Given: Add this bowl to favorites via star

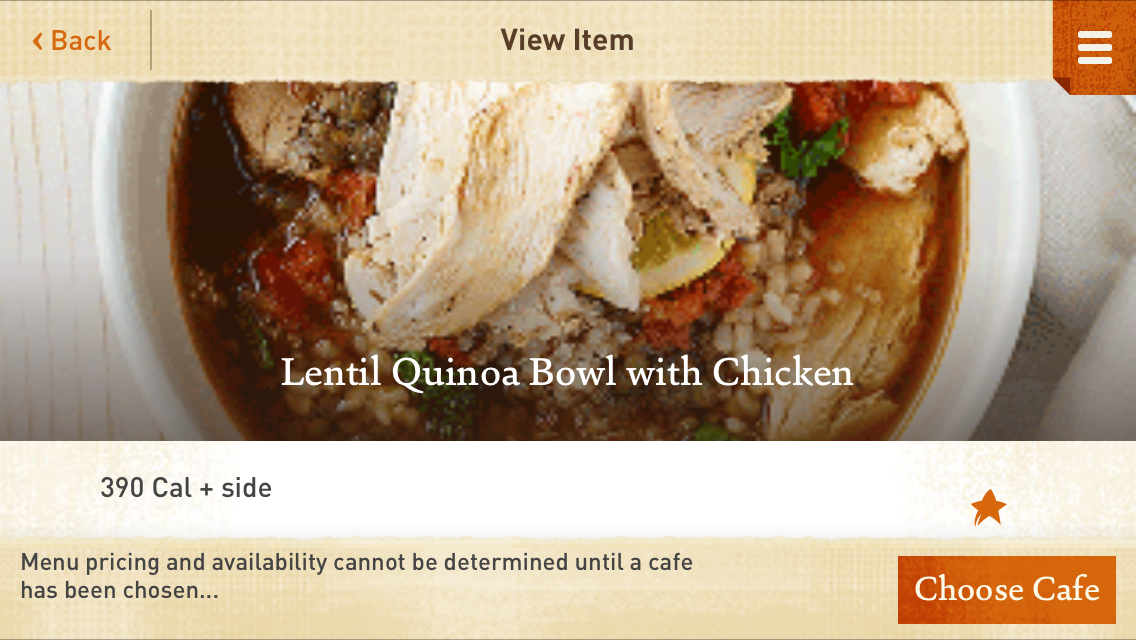Looking at the screenshot, I should (988, 507).
